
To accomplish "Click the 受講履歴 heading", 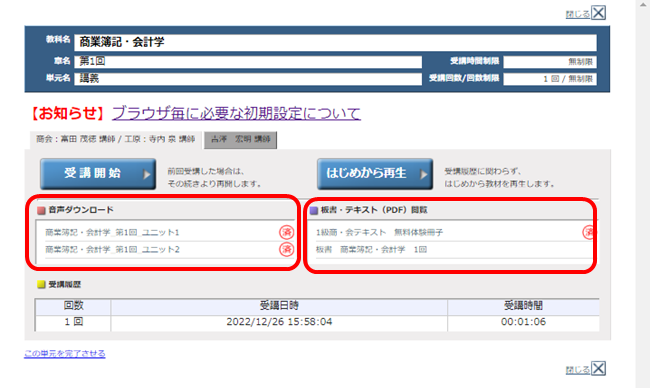I will click(x=64, y=284).
